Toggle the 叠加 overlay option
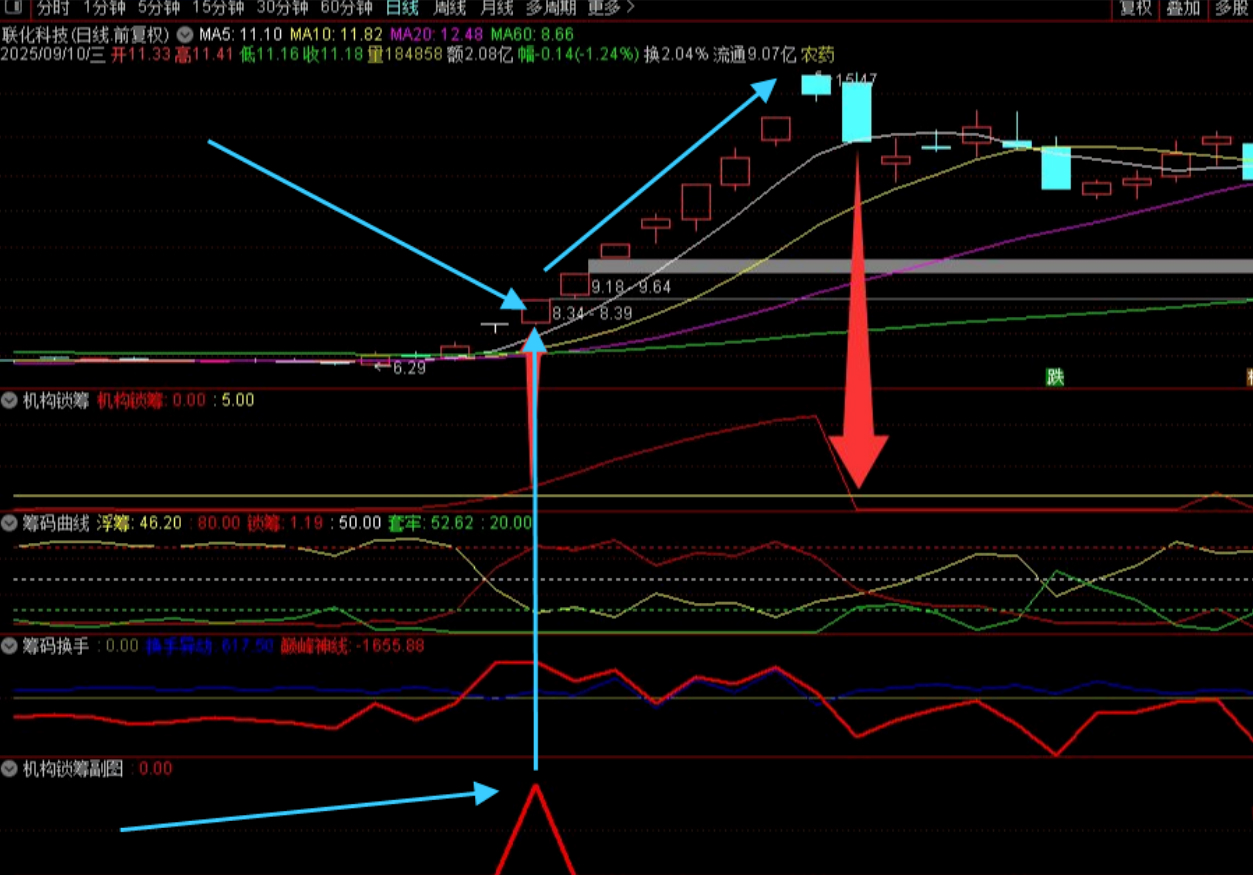The image size is (1253, 875). pos(1184,9)
